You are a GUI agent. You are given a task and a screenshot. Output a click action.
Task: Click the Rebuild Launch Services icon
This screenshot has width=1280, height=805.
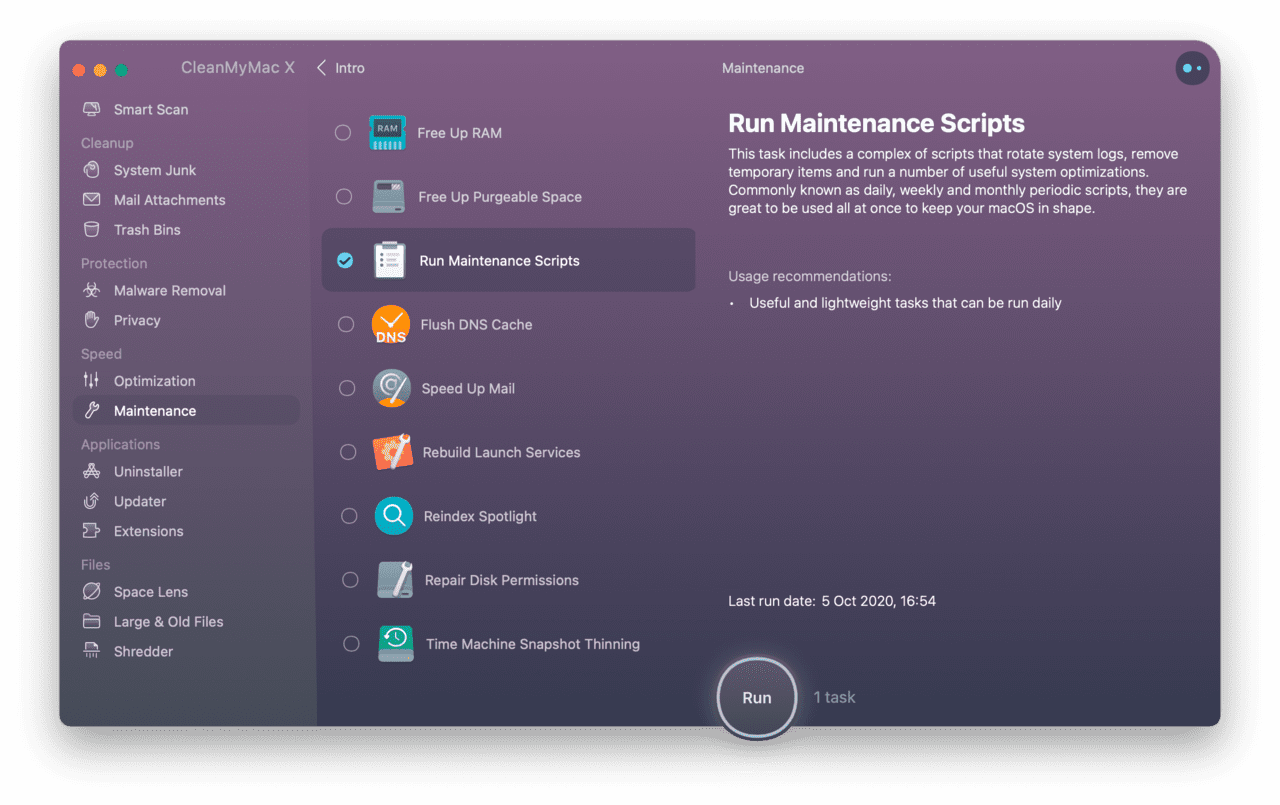[x=393, y=452]
